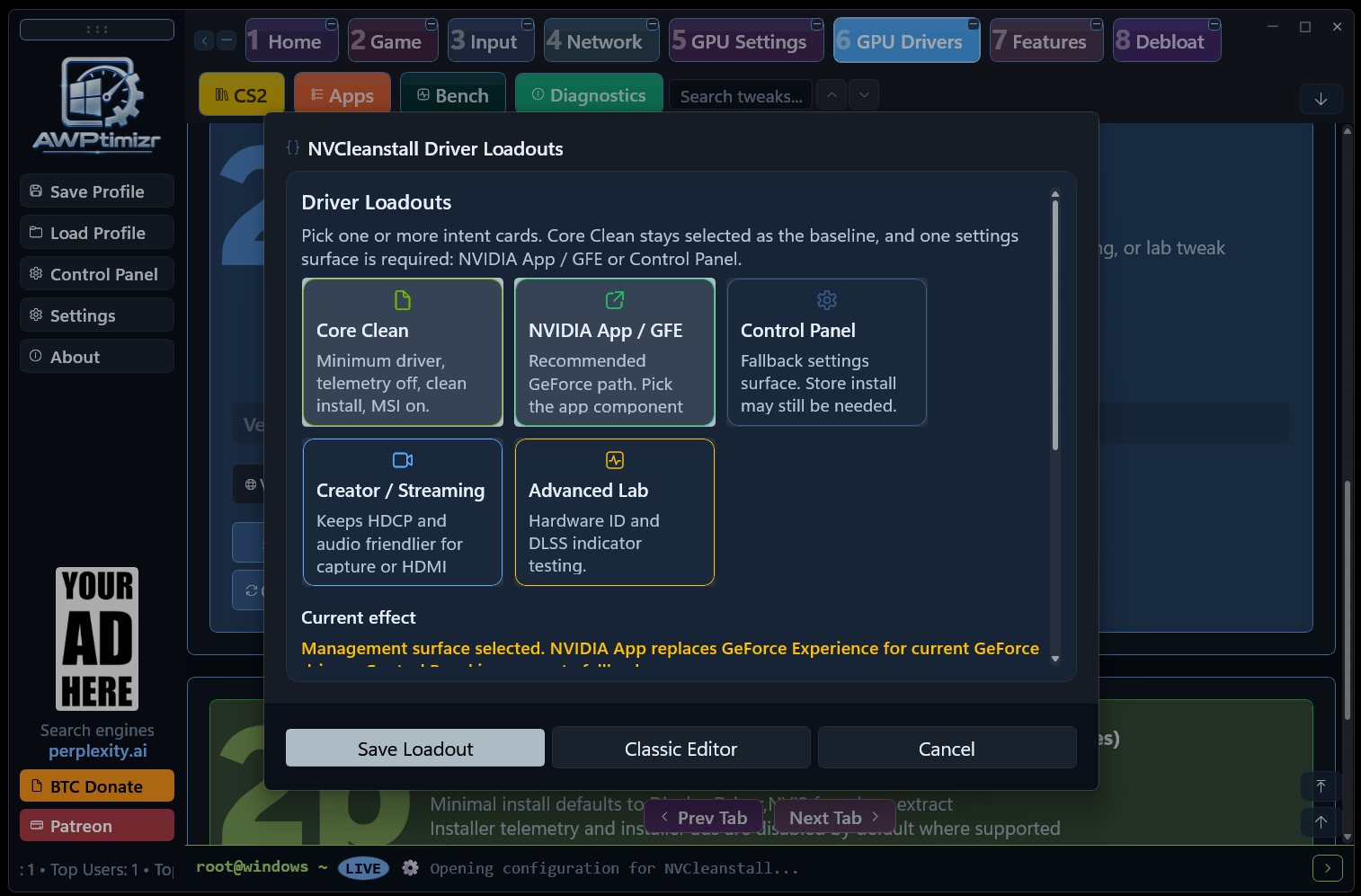
Task: Collapse the Features tab via its minus
Action: 1096,24
